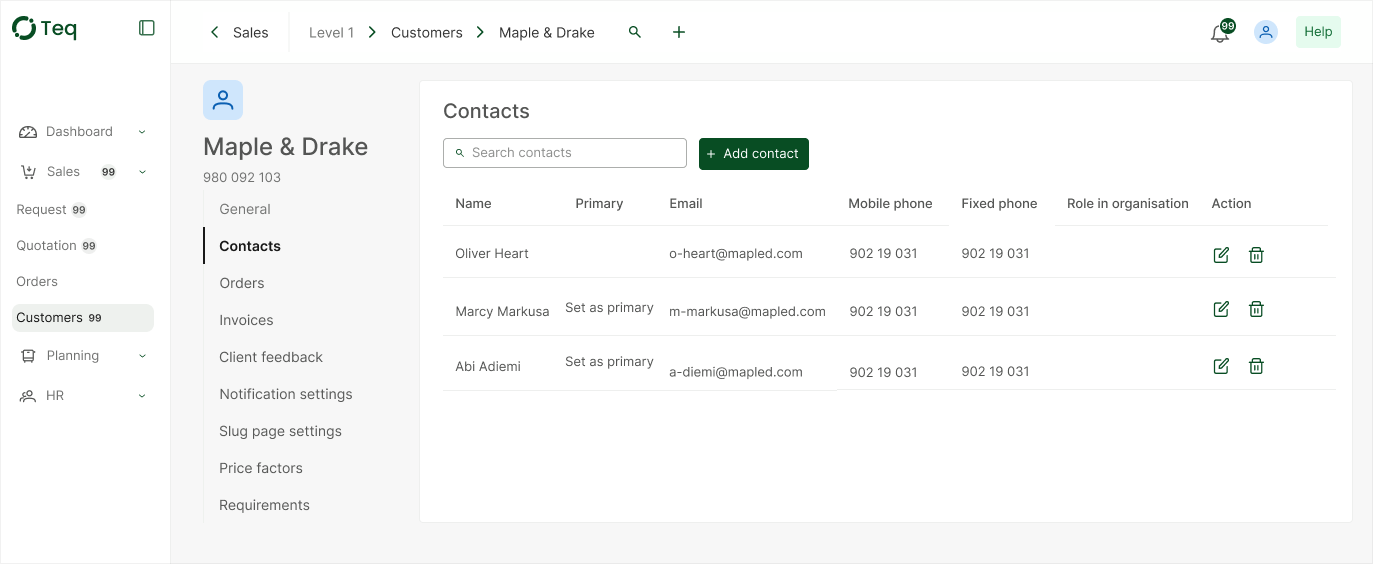Click the search magnifier in breadcrumb bar

635,32
